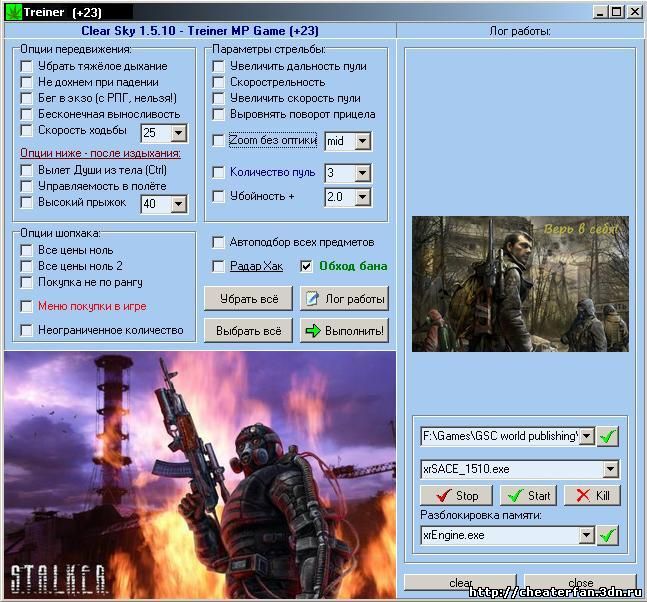The height and width of the screenshot is (602, 647).
Task: Minimize the Treiner window
Action: coord(600,12)
